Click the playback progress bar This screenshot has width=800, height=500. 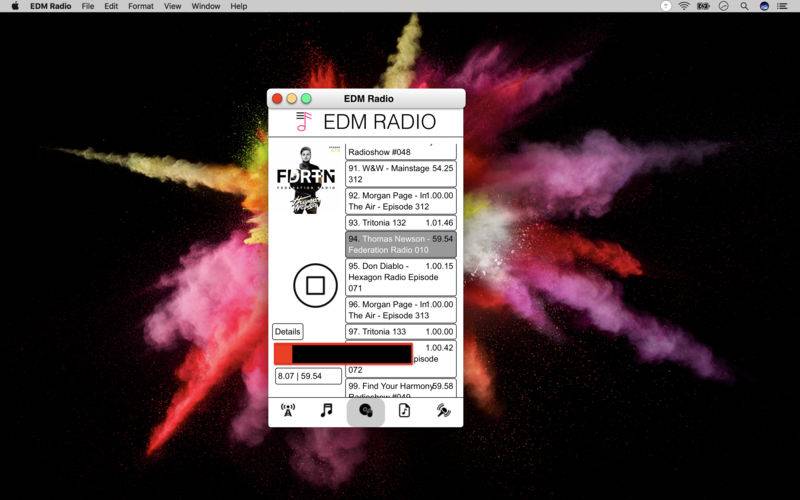click(343, 354)
